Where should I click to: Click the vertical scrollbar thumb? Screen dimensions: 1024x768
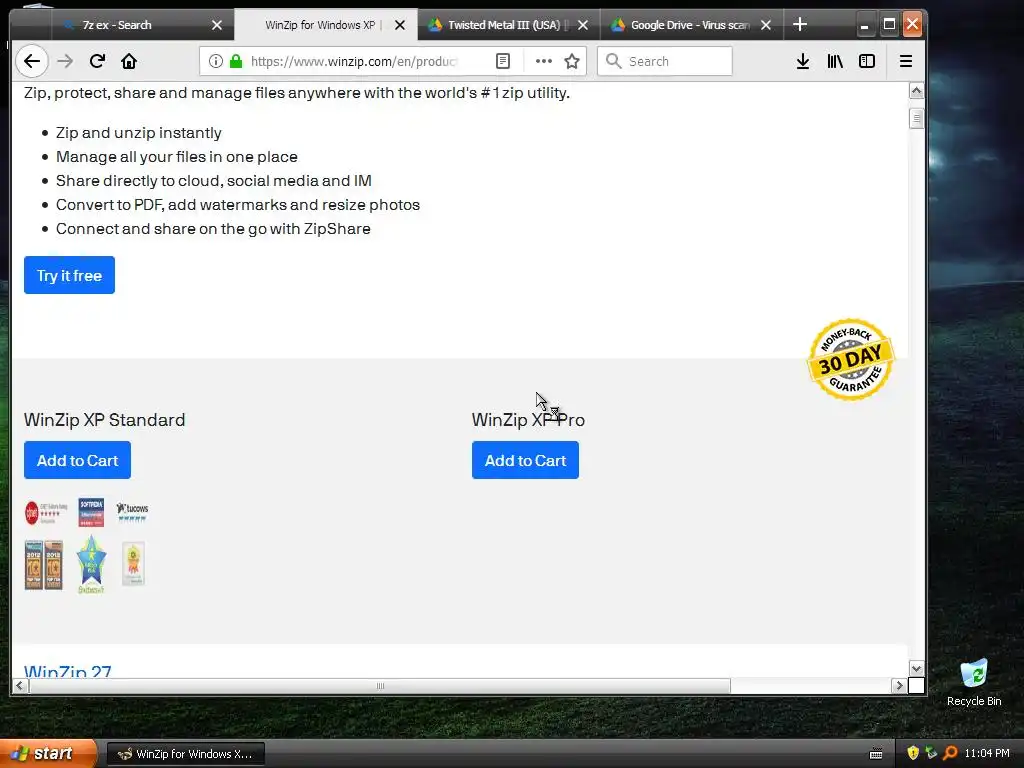pyautogui.click(x=916, y=119)
